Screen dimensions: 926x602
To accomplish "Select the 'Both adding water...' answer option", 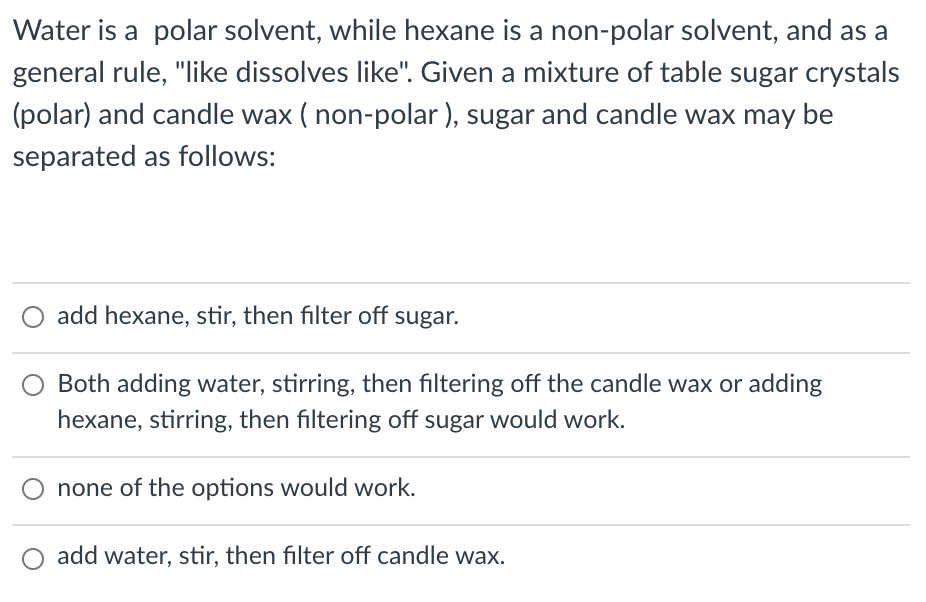I will pos(33,383).
